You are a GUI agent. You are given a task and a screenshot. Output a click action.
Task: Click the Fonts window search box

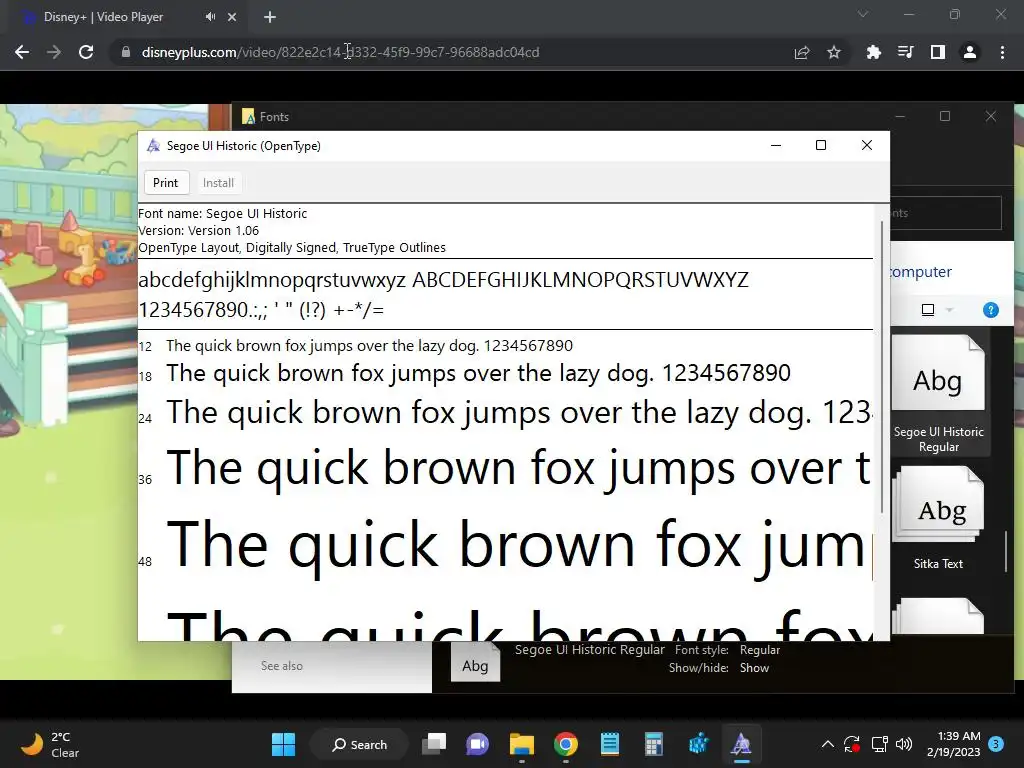tap(946, 213)
